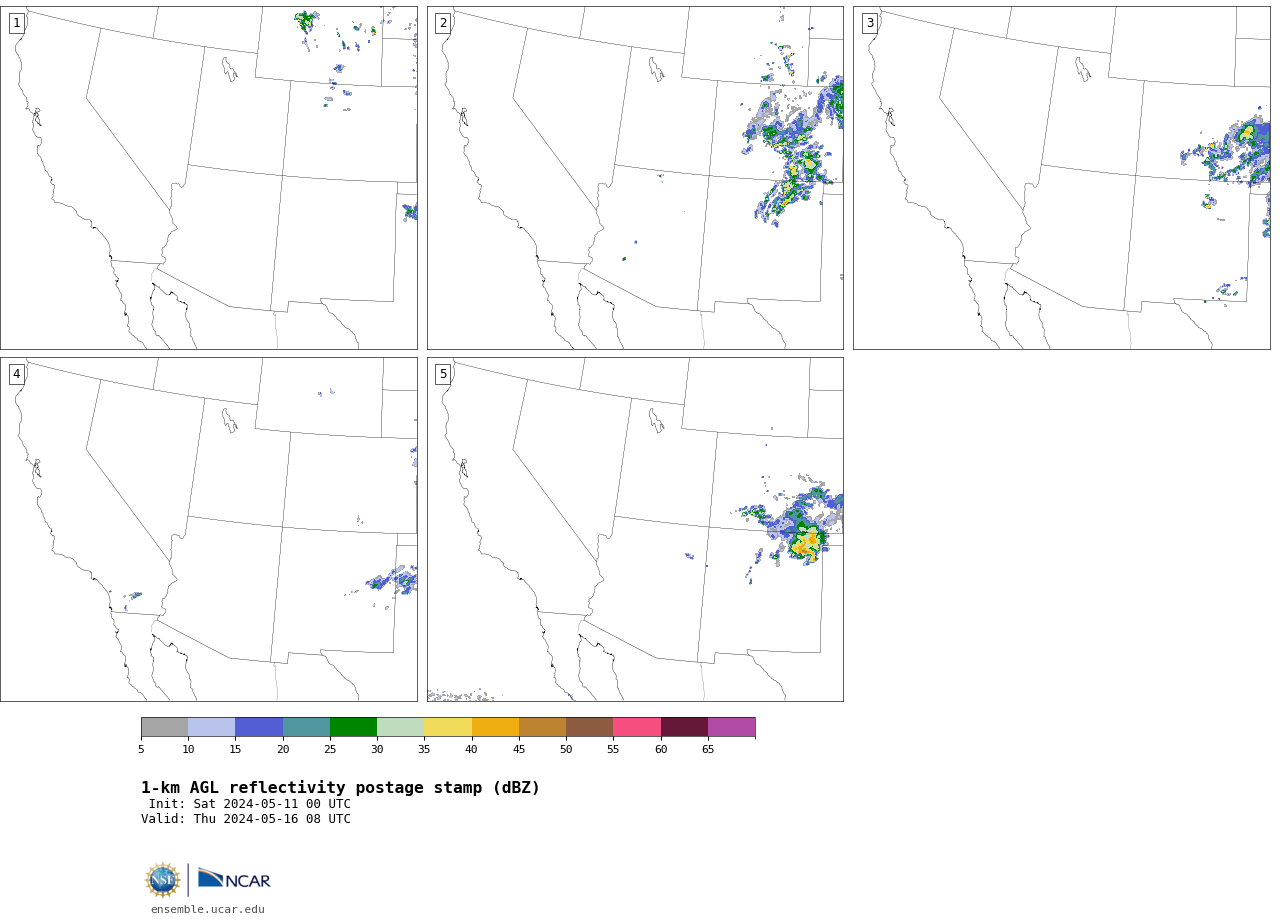Click the panel number label '4'
1280x920 pixels.
[x=16, y=374]
